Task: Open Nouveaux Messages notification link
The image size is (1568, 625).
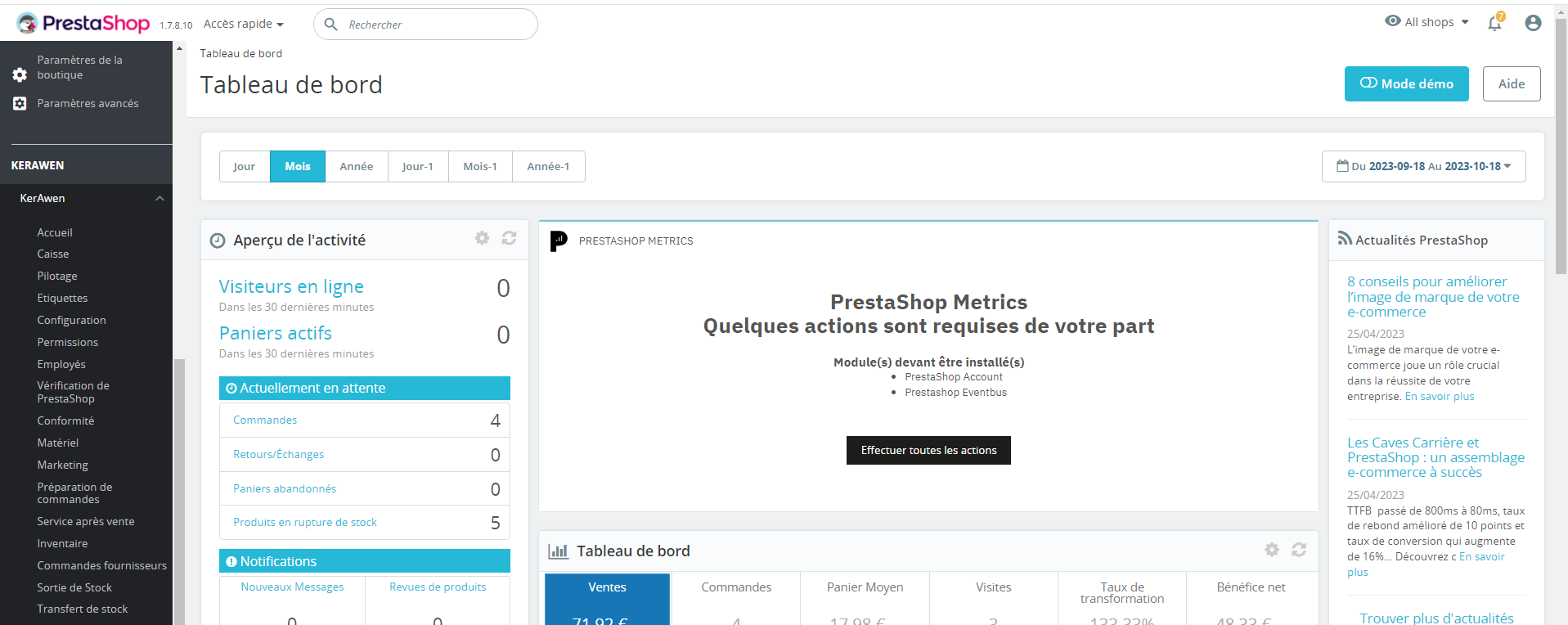Action: pos(292,587)
